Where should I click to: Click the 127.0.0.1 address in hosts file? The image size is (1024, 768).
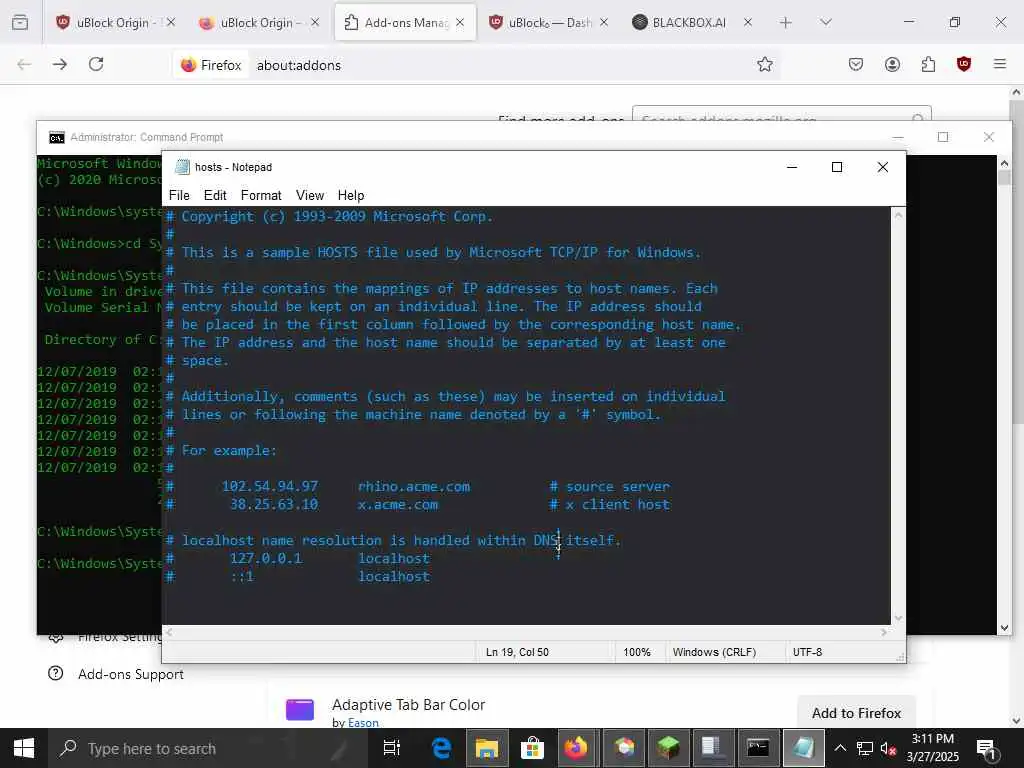266,558
